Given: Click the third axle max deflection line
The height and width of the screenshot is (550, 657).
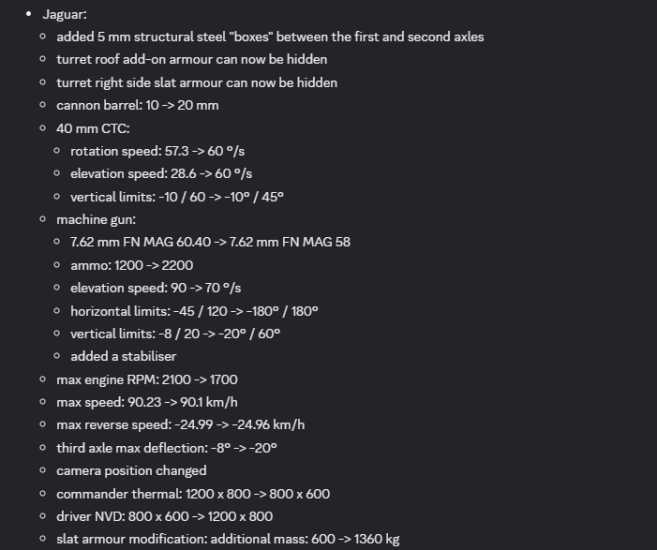Looking at the screenshot, I should coord(166,448).
